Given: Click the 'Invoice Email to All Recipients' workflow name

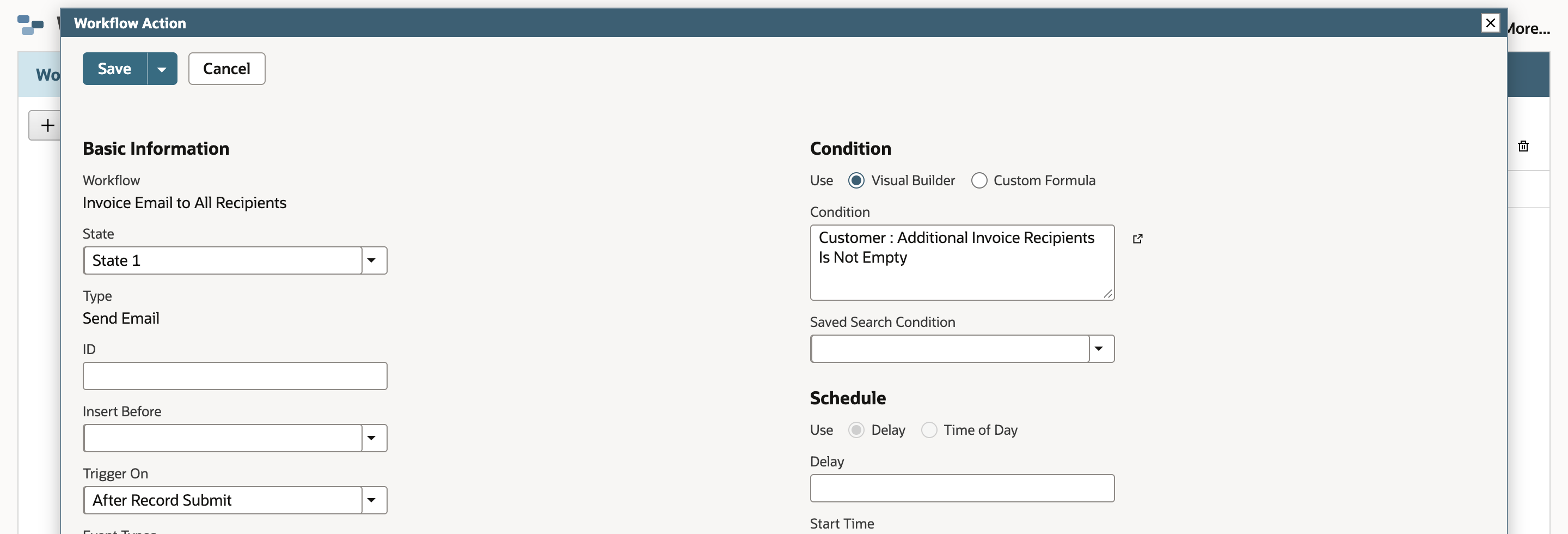Looking at the screenshot, I should click(x=185, y=203).
